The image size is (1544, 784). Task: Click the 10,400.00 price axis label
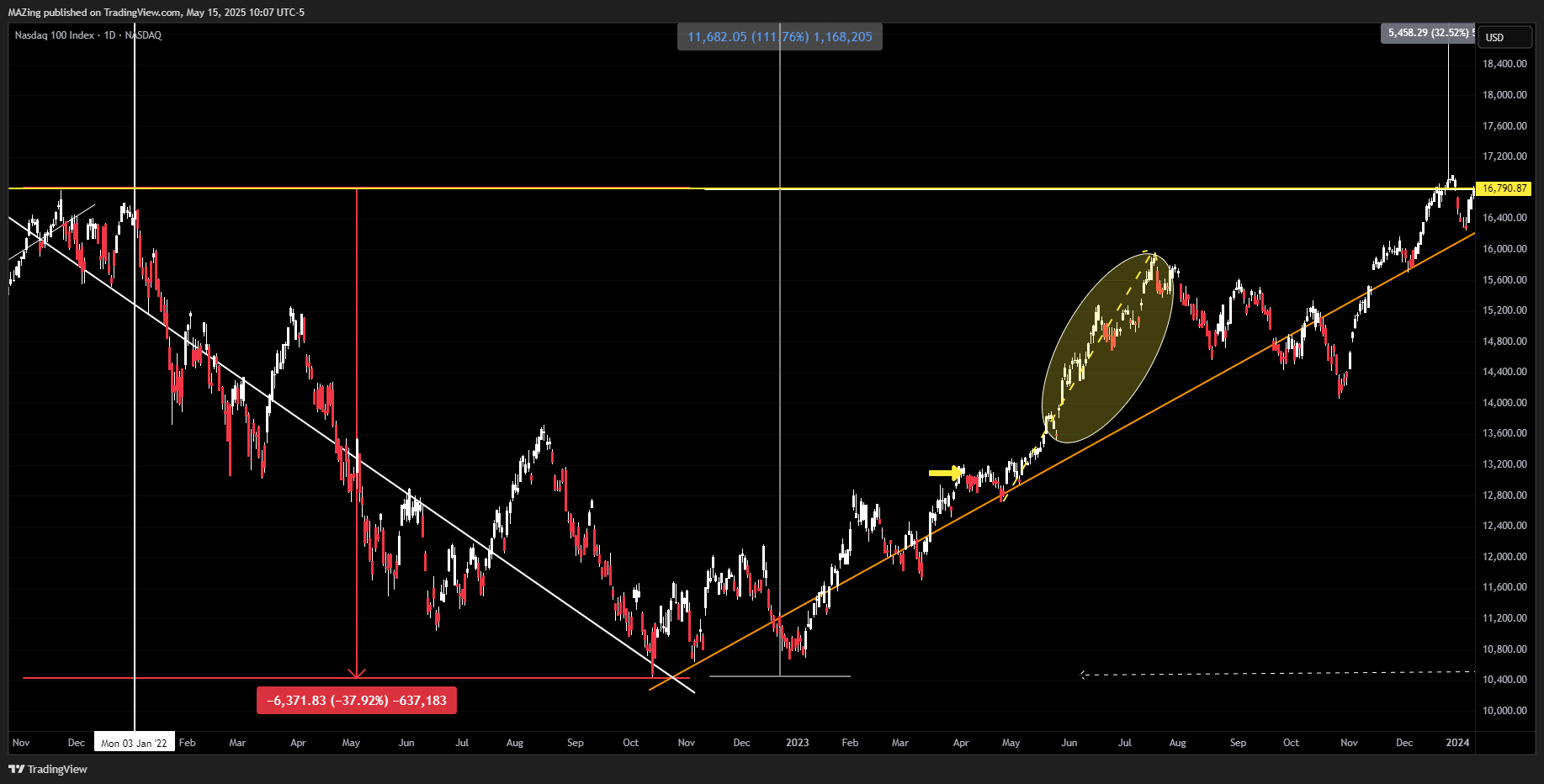(x=1504, y=680)
